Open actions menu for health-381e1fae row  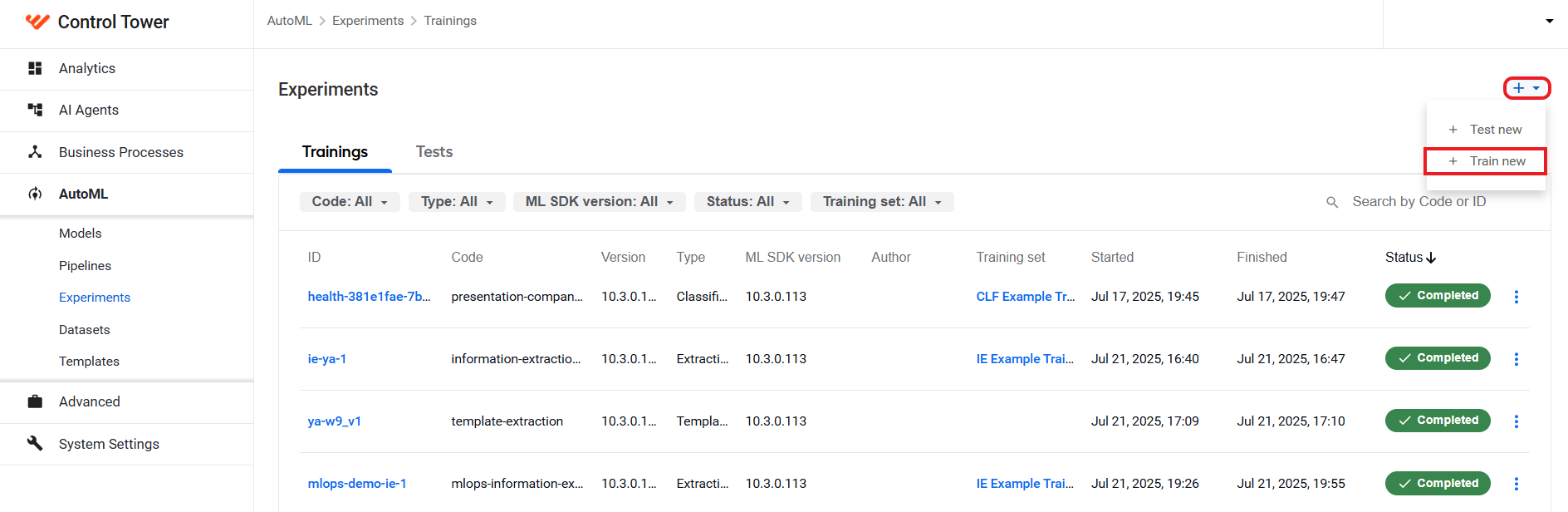point(1517,297)
